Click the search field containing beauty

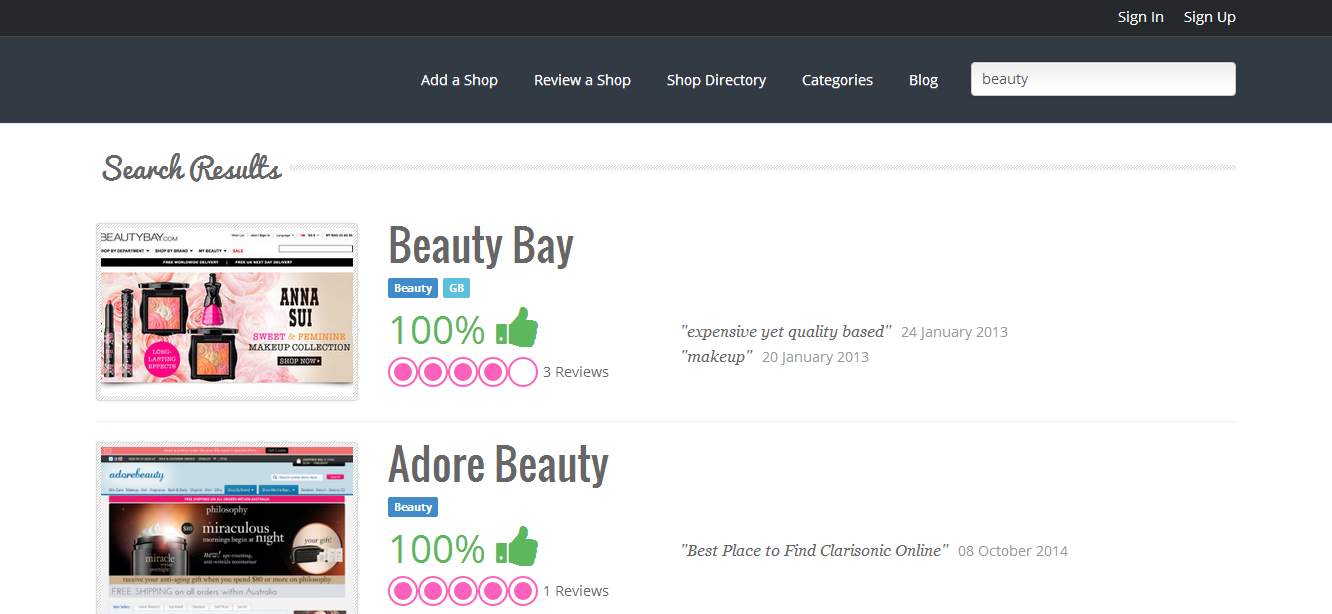[1103, 79]
